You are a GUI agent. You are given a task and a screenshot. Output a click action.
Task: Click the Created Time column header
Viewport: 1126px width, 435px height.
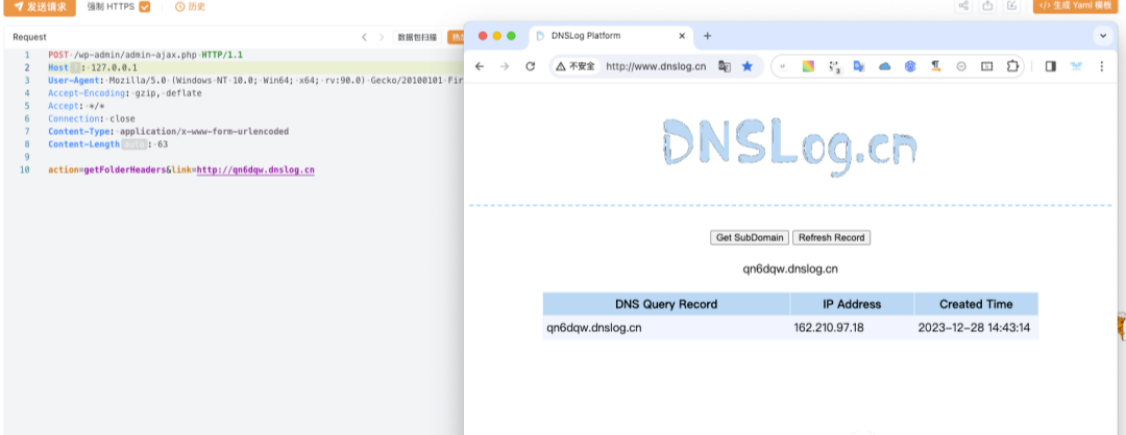pyautogui.click(x=976, y=304)
